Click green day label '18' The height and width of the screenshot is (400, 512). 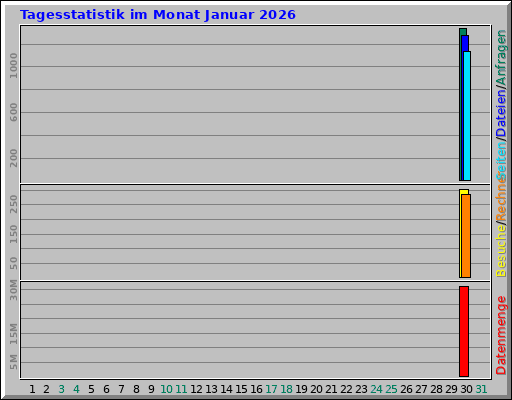pyautogui.click(x=286, y=389)
